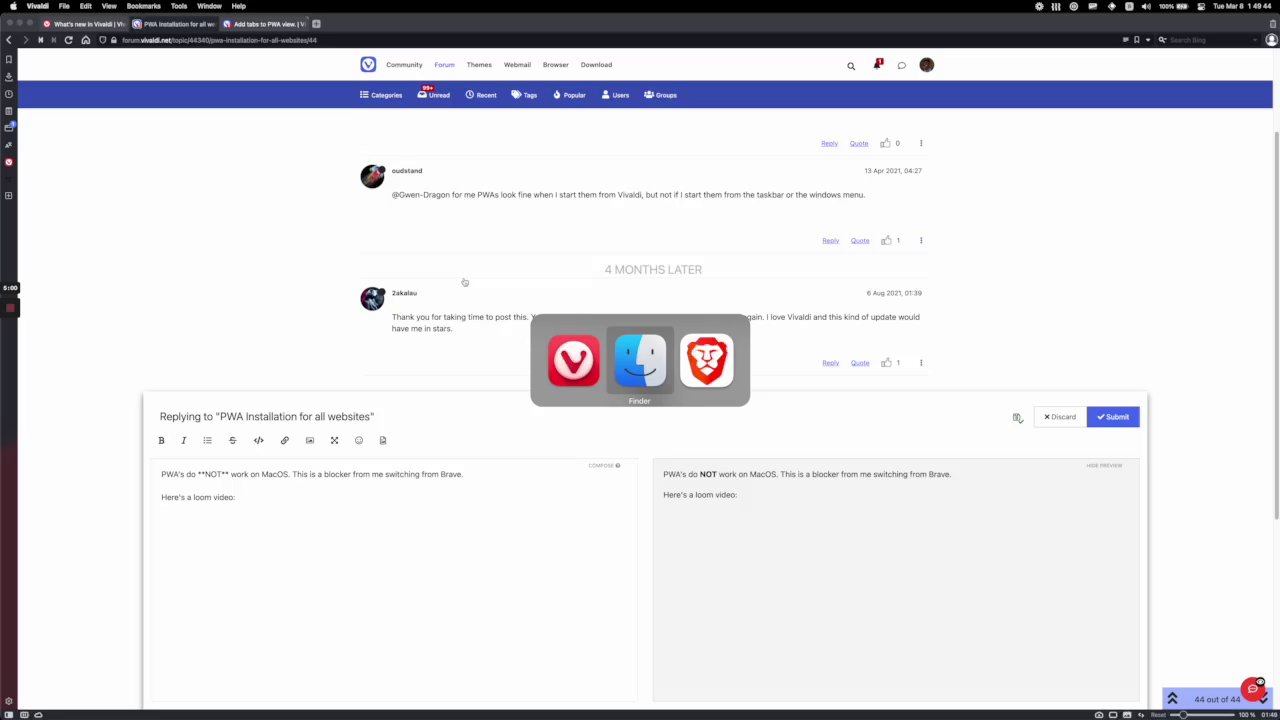The width and height of the screenshot is (1280, 720).
Task: Discard the reply draft
Action: pos(1060,417)
